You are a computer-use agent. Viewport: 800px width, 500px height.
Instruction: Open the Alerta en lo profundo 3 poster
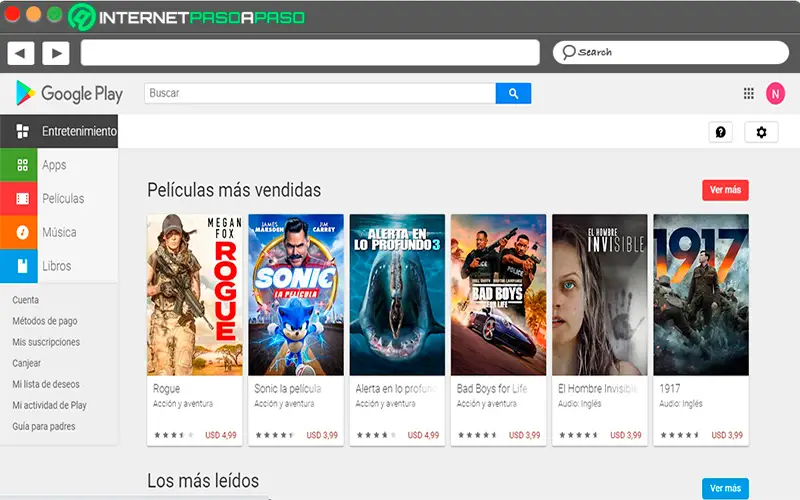[397, 295]
